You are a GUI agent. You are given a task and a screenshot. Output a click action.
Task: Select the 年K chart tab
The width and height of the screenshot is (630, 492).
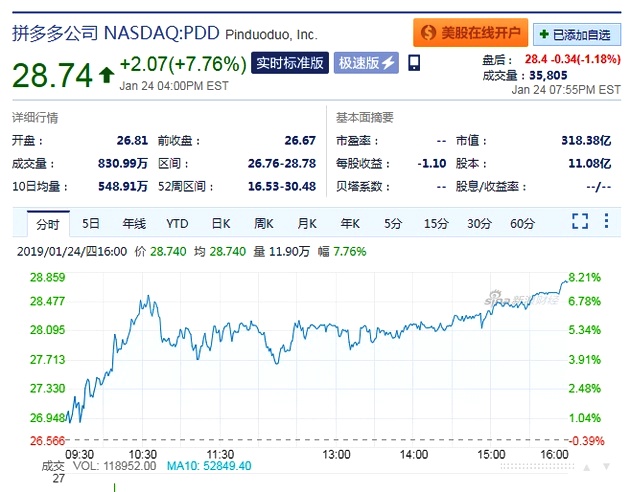coord(350,223)
